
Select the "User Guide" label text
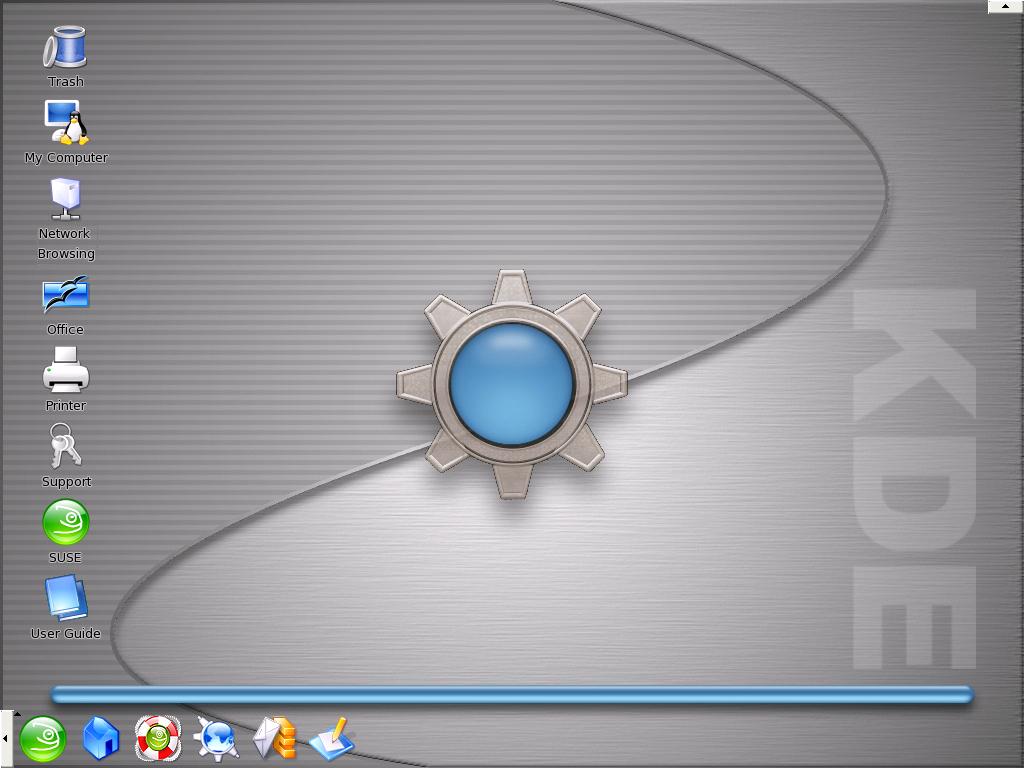point(65,633)
